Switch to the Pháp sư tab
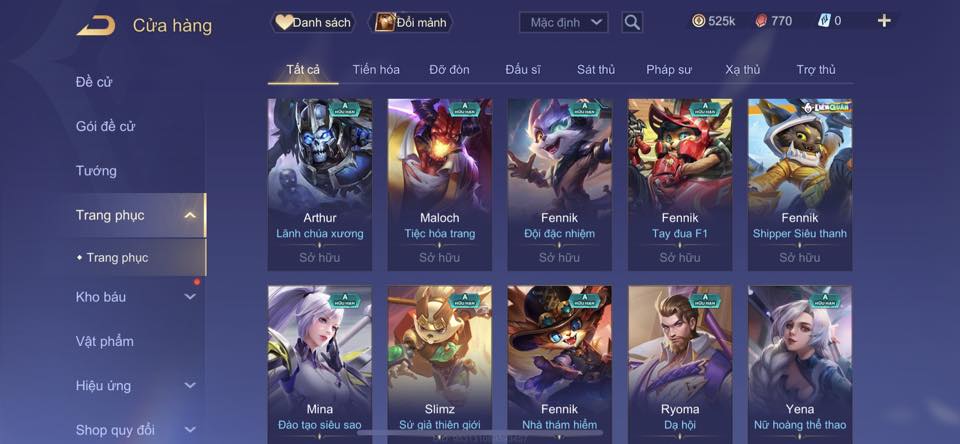Screen dimensions: 960x444 669,70
